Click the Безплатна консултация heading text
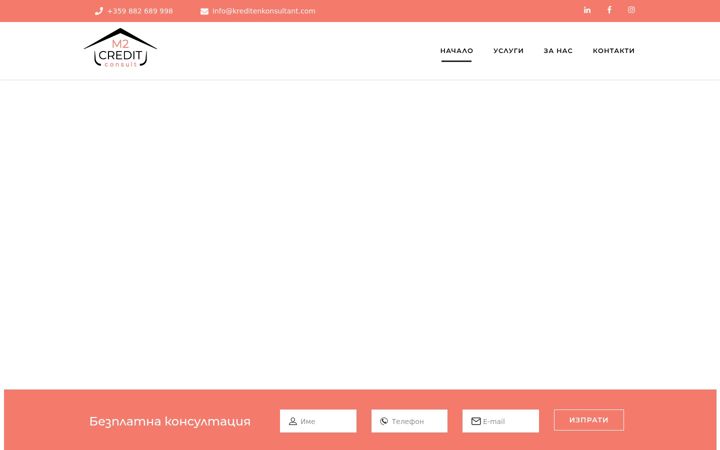Image resolution: width=720 pixels, height=450 pixels. pos(170,421)
